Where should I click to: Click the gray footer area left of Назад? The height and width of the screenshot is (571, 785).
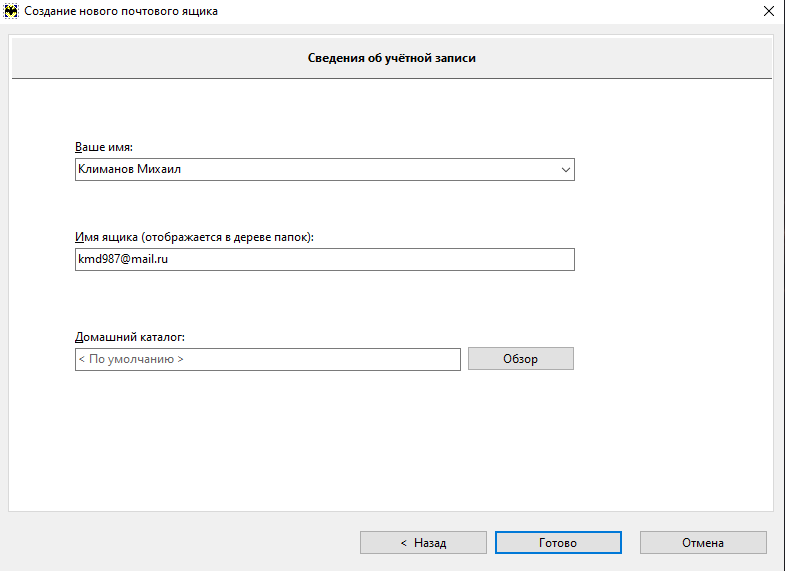click(x=180, y=542)
